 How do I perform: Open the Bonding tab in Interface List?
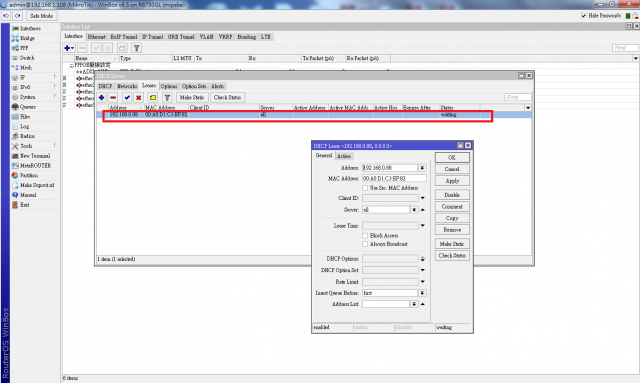pos(247,37)
